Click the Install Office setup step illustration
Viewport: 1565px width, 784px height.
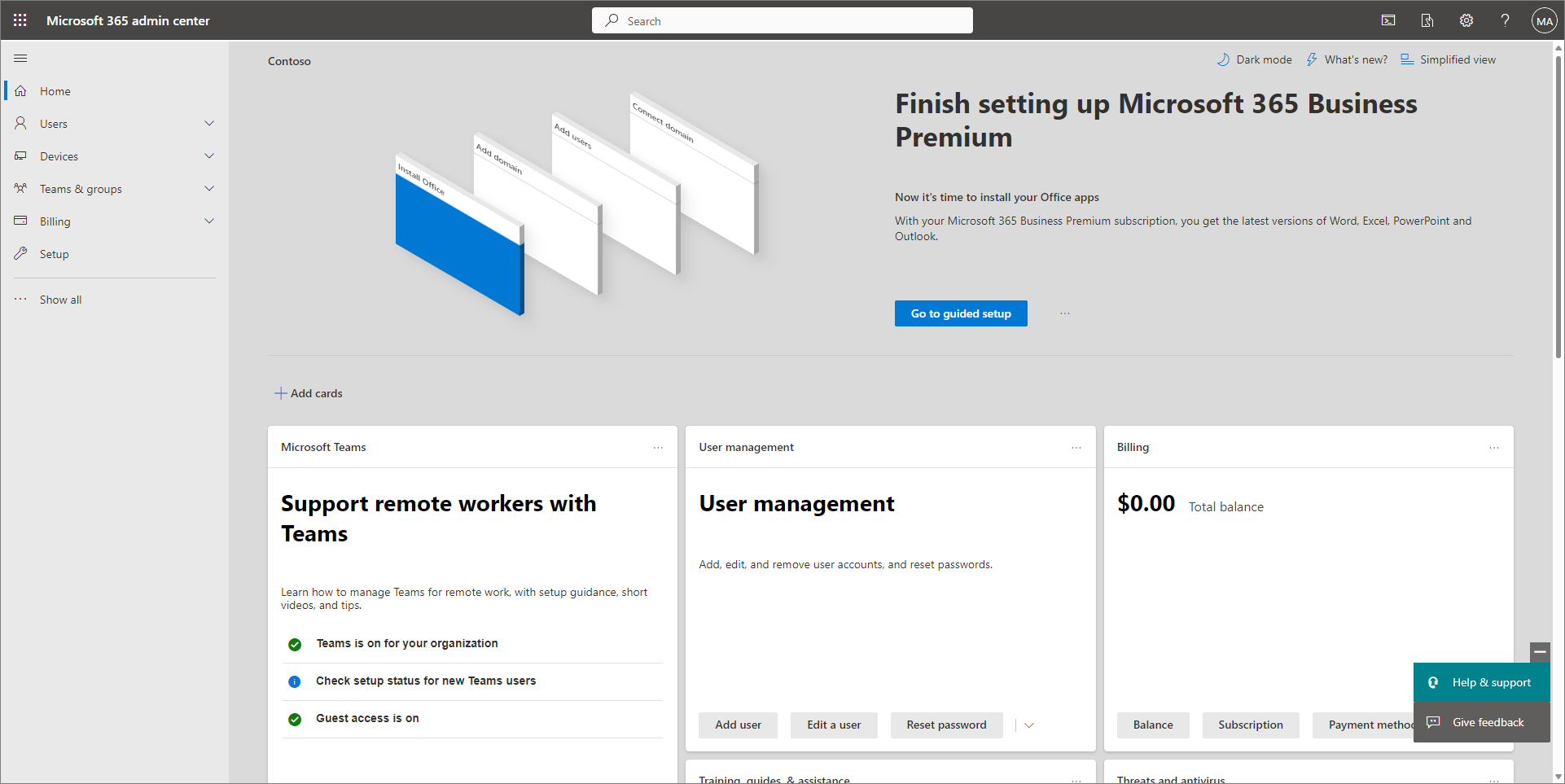[x=460, y=235]
